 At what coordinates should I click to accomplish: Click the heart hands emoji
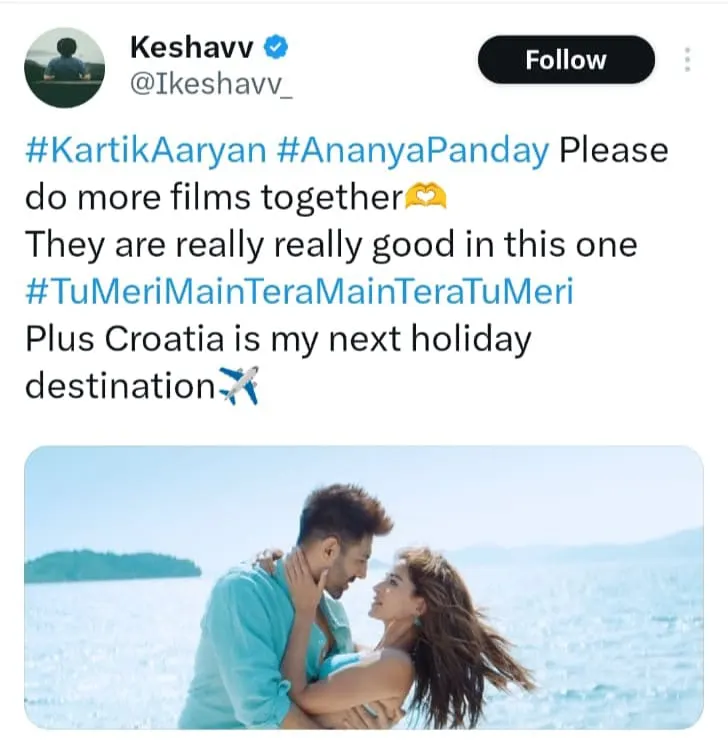pos(426,197)
